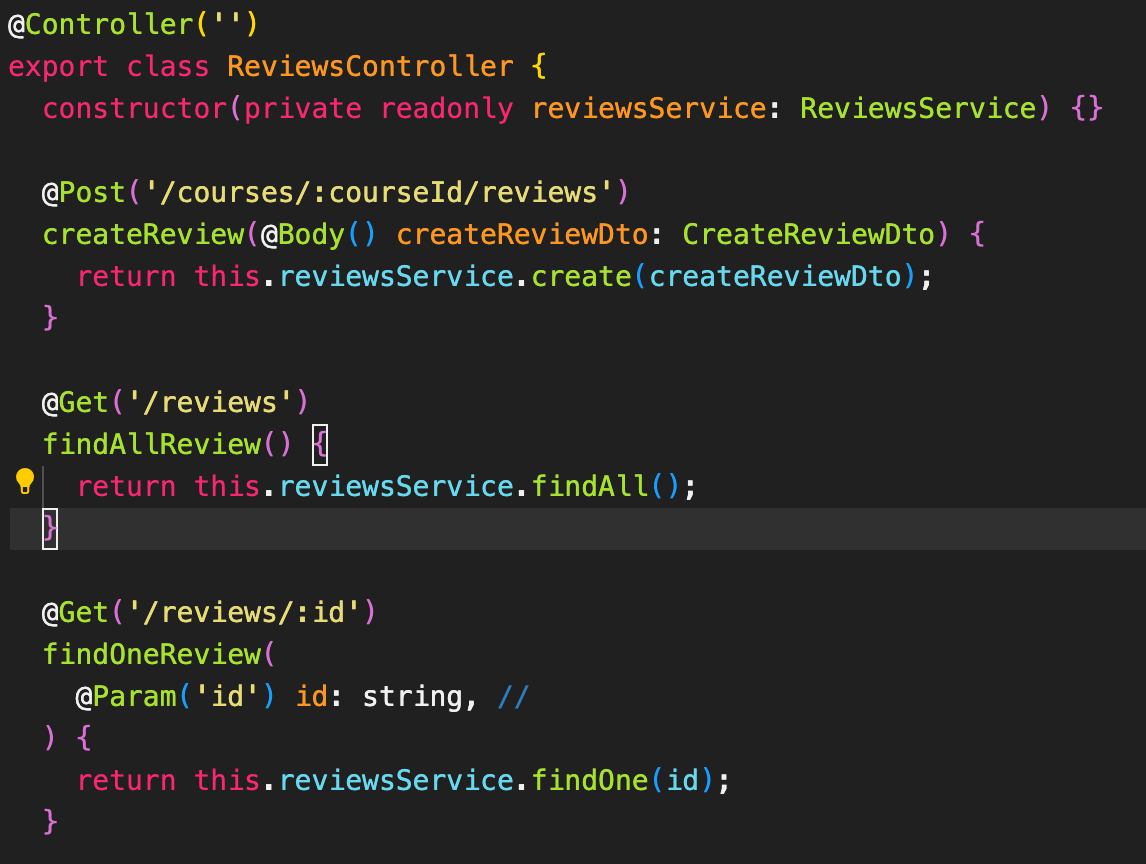The width and height of the screenshot is (1146, 864).
Task: Click the readonly keyword
Action: click(447, 109)
